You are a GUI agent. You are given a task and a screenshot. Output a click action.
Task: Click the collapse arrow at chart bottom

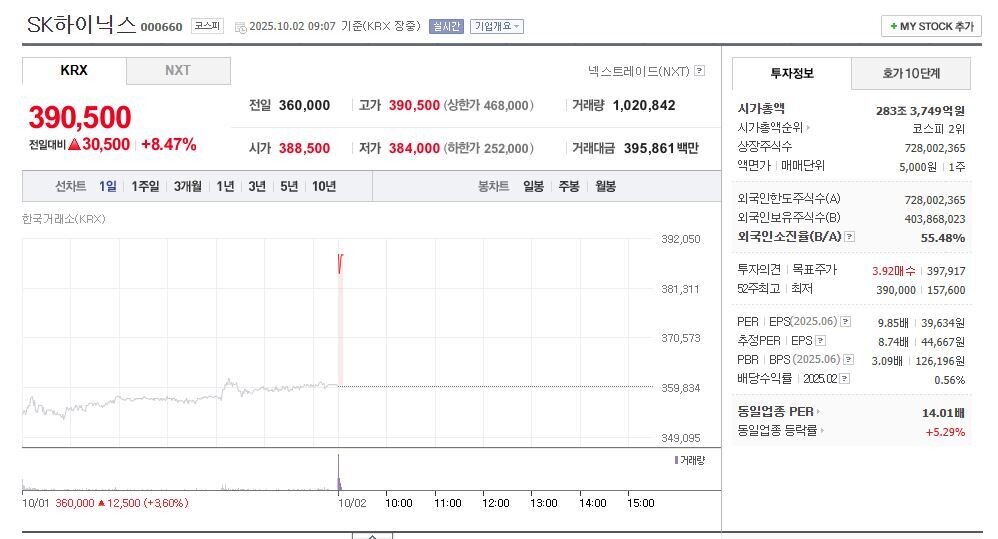click(x=372, y=536)
